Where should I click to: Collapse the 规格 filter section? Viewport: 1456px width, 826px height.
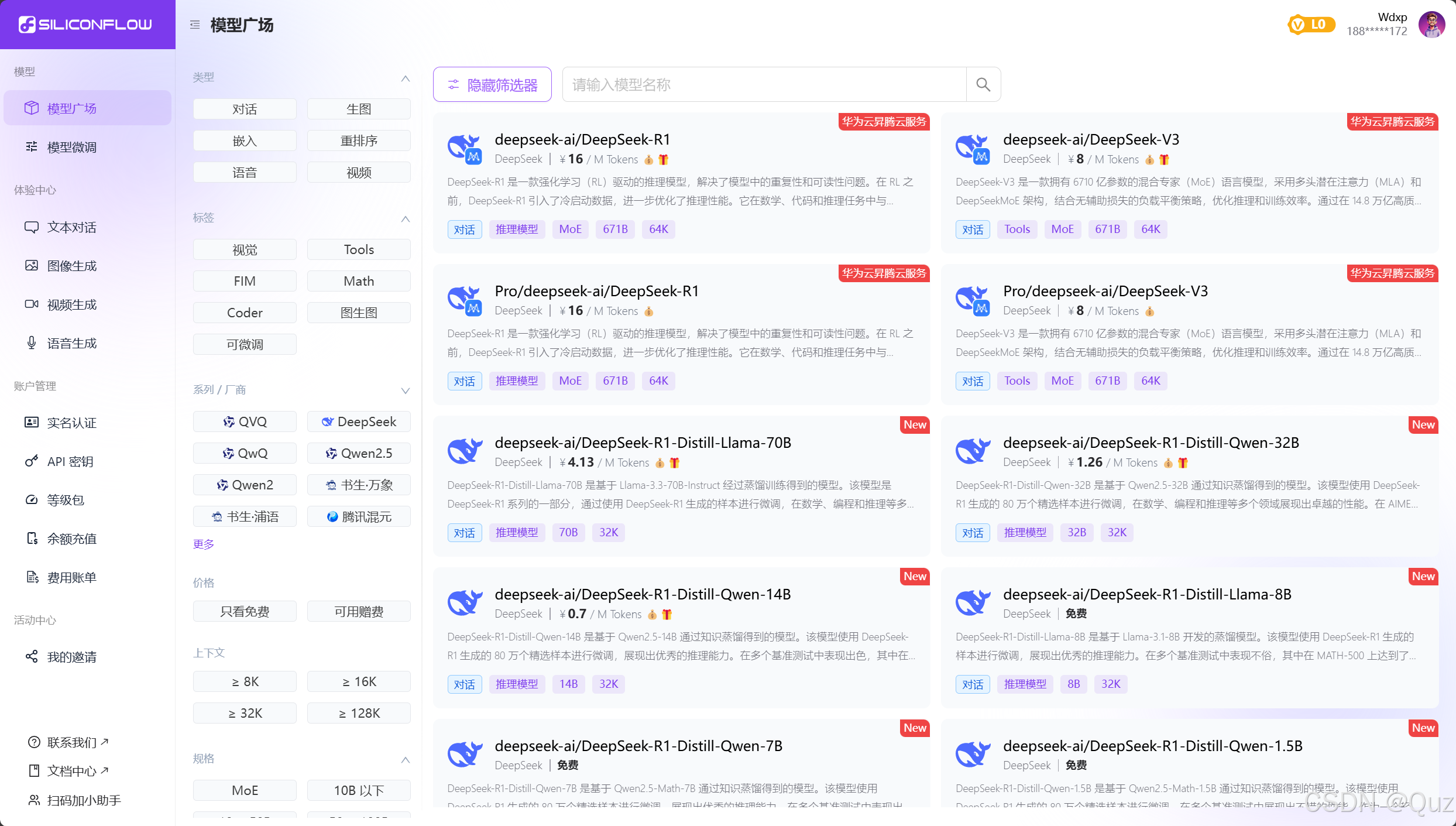pos(405,760)
